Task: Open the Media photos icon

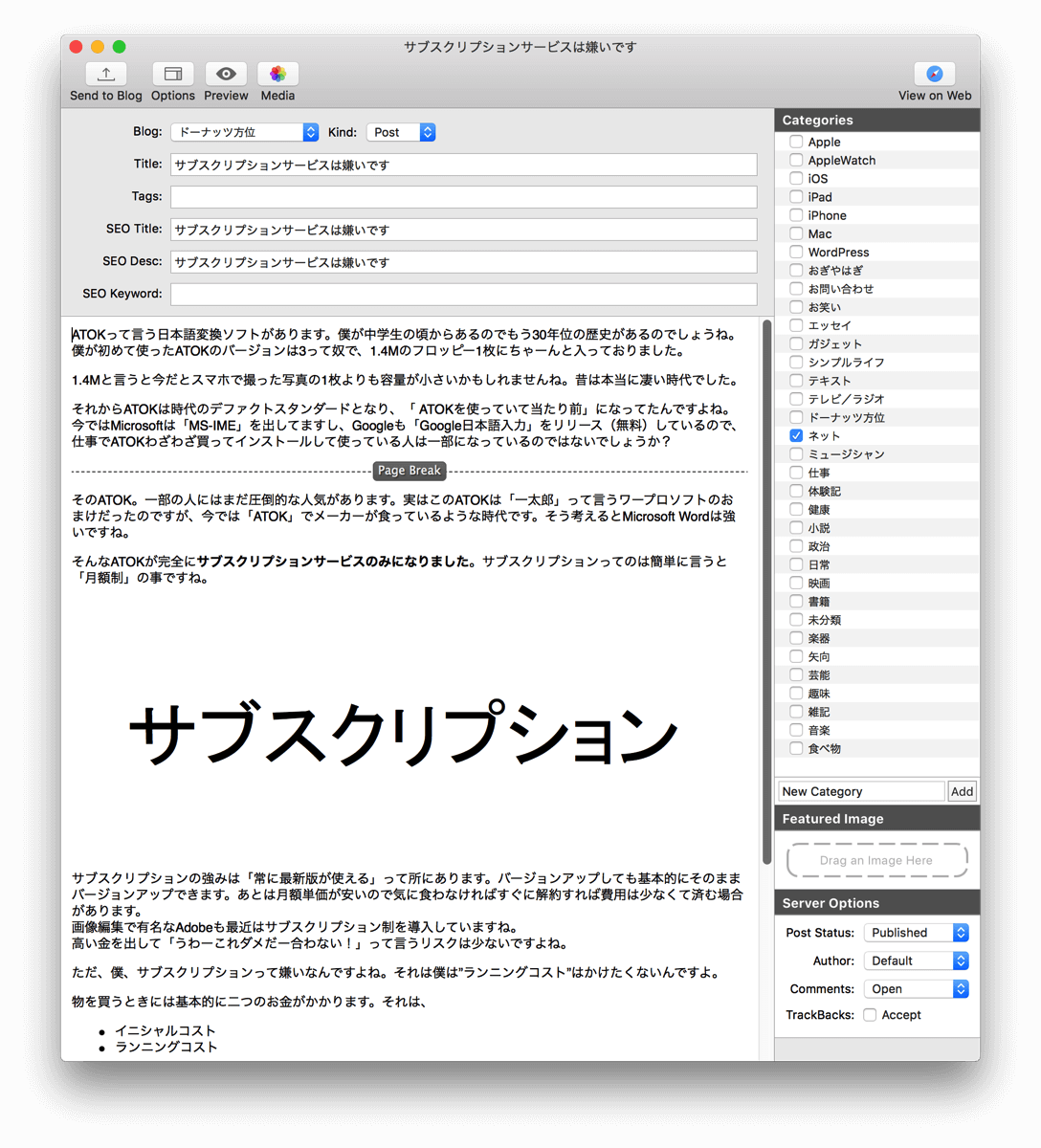Action: click(277, 74)
